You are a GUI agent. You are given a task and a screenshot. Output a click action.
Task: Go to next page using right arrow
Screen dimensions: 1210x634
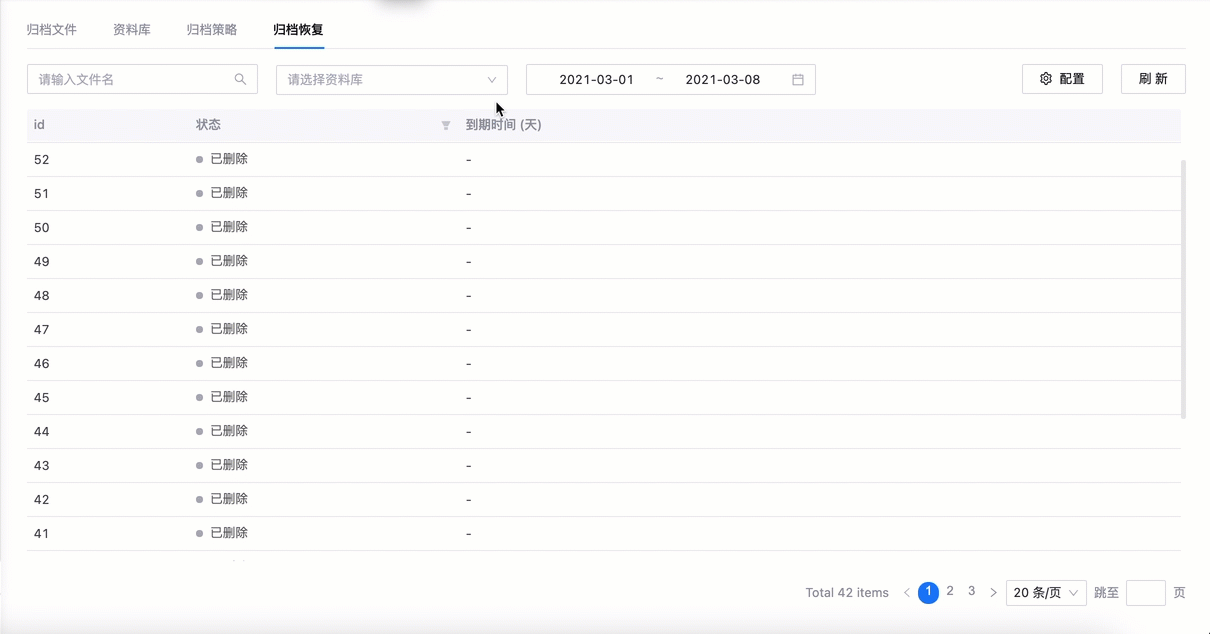pyautogui.click(x=993, y=593)
